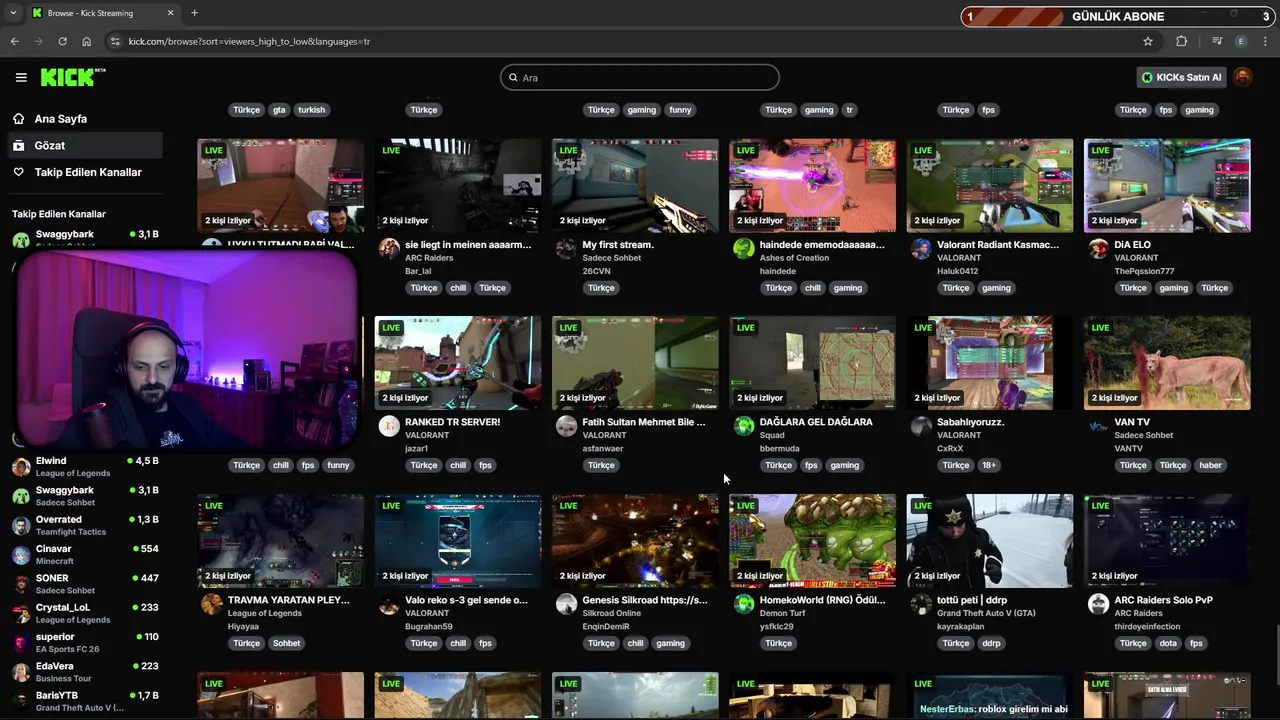This screenshot has height=720, width=1280.
Task: Open the VAN TV stream thumbnail
Action: point(1167,363)
